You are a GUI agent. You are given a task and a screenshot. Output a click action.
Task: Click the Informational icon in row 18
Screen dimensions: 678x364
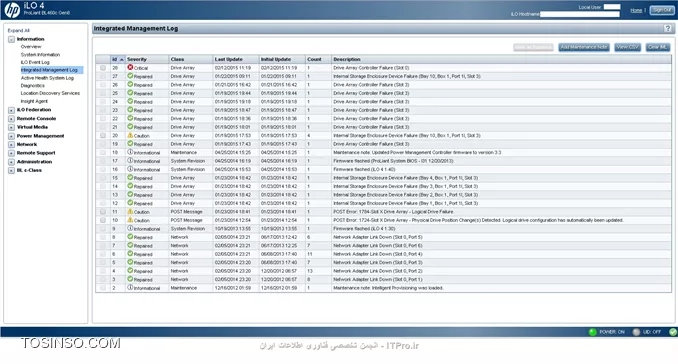click(130, 152)
